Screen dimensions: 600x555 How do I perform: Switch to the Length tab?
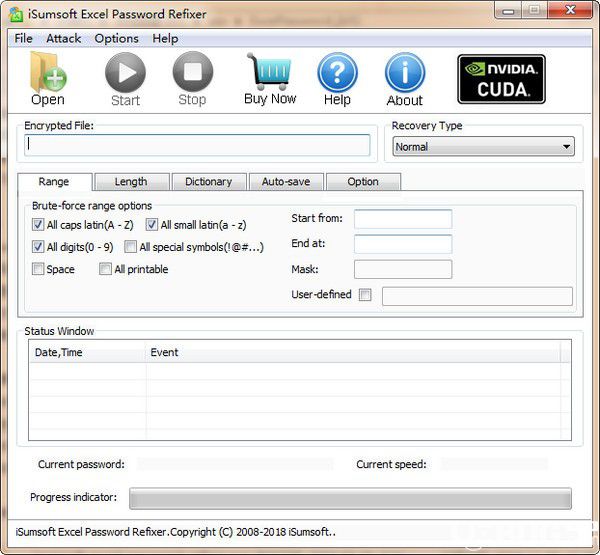coord(131,182)
